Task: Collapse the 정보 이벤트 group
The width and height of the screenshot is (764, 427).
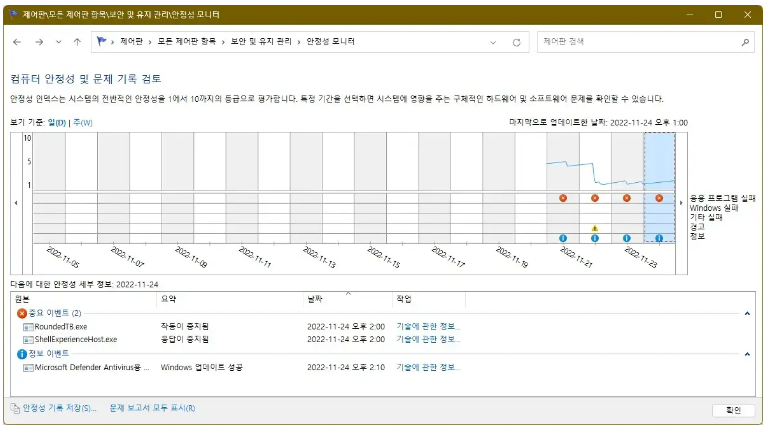Action: click(x=747, y=354)
